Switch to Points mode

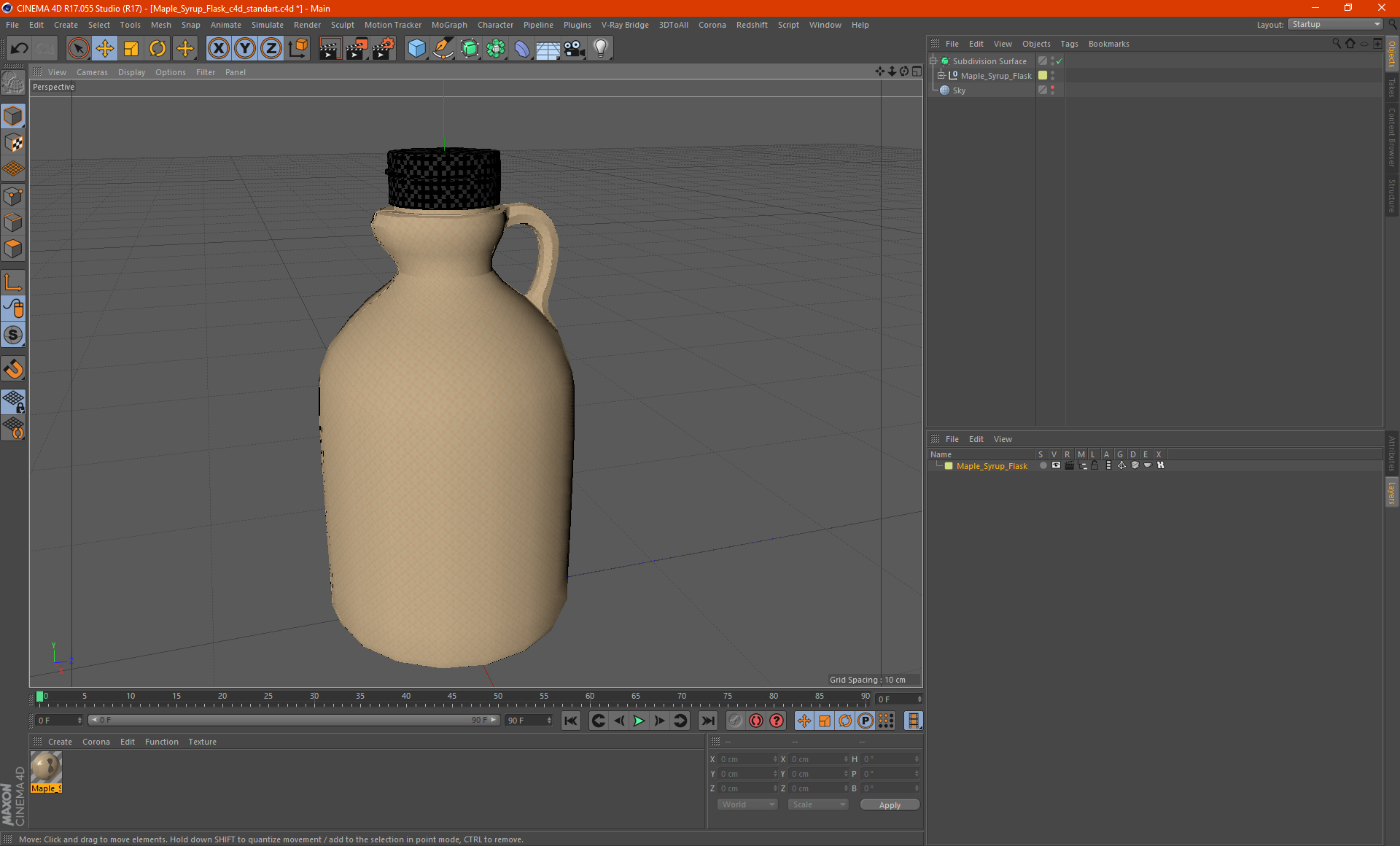click(x=13, y=196)
